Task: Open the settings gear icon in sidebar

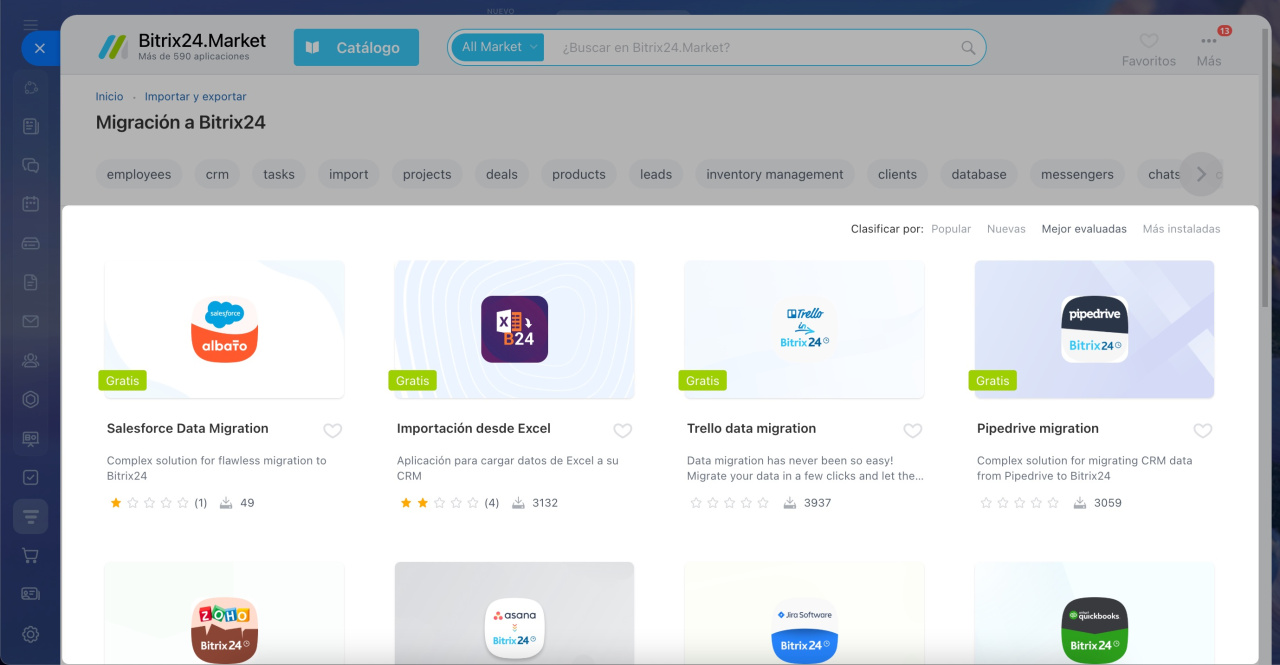Action: coord(31,634)
